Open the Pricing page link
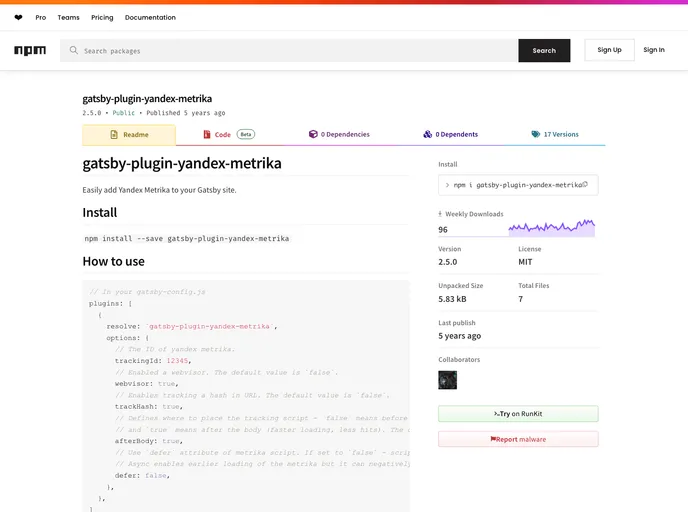 [102, 18]
